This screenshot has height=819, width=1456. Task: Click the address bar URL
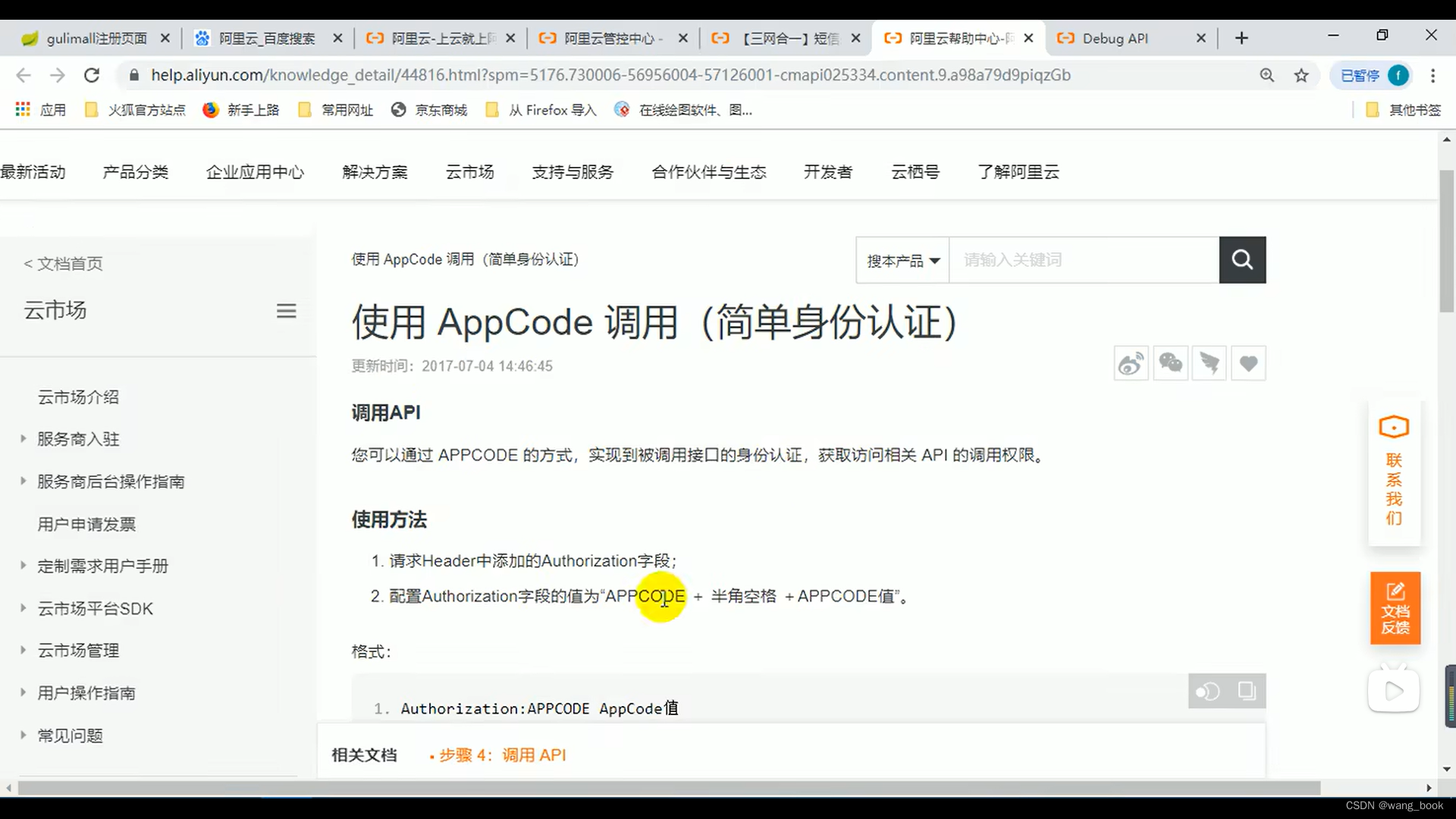pos(610,75)
